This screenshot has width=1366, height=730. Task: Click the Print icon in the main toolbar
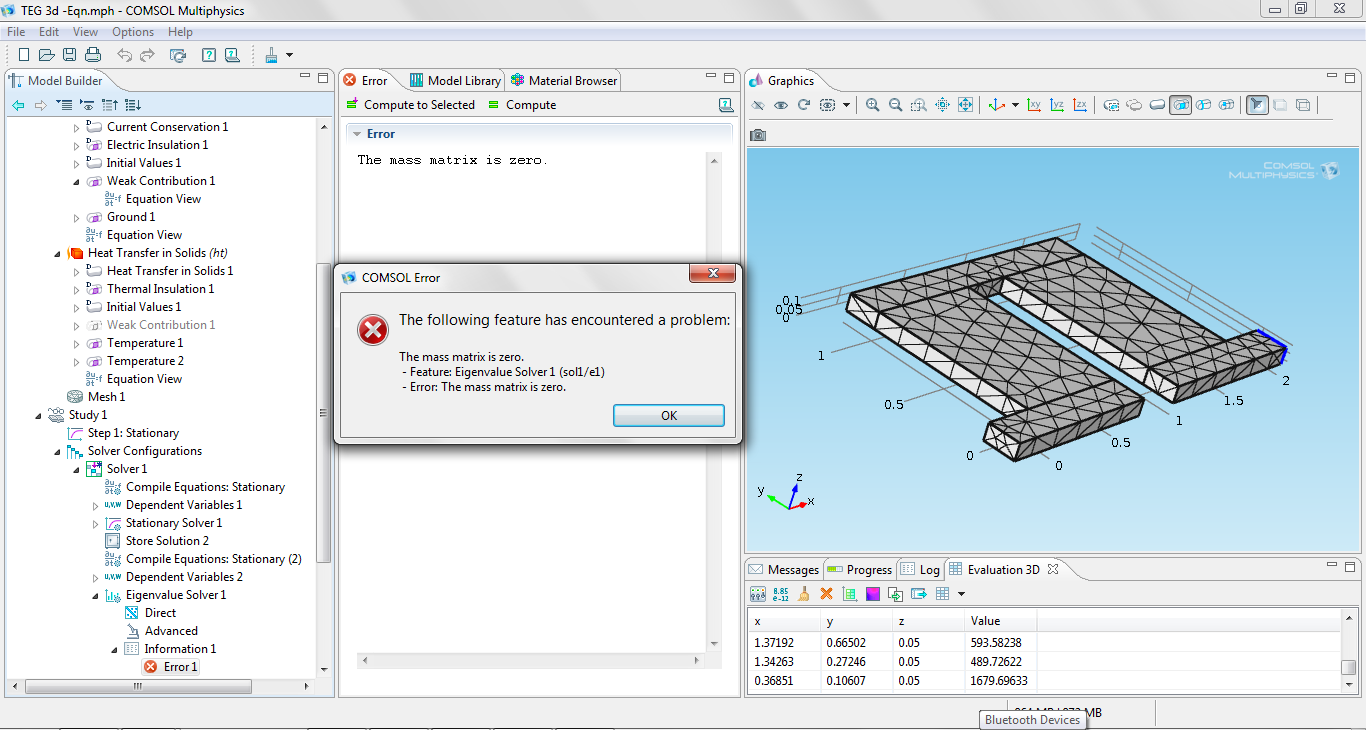[x=93, y=55]
